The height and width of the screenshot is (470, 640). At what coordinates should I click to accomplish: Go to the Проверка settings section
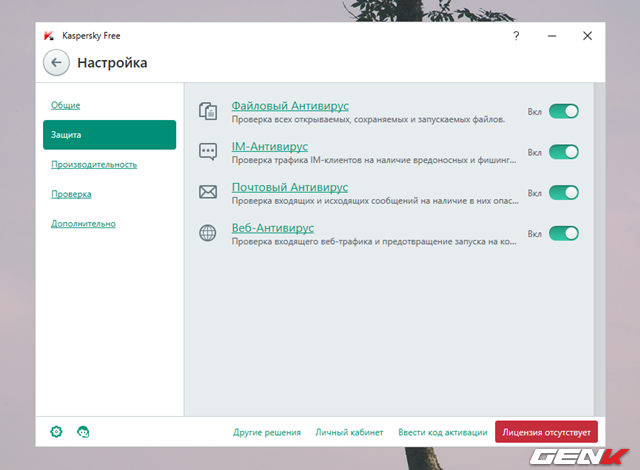tap(71, 194)
